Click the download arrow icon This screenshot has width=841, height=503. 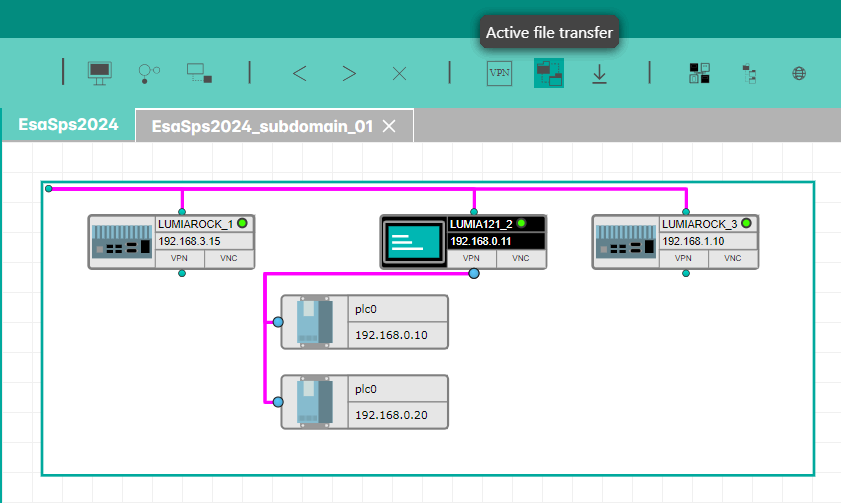coord(599,73)
